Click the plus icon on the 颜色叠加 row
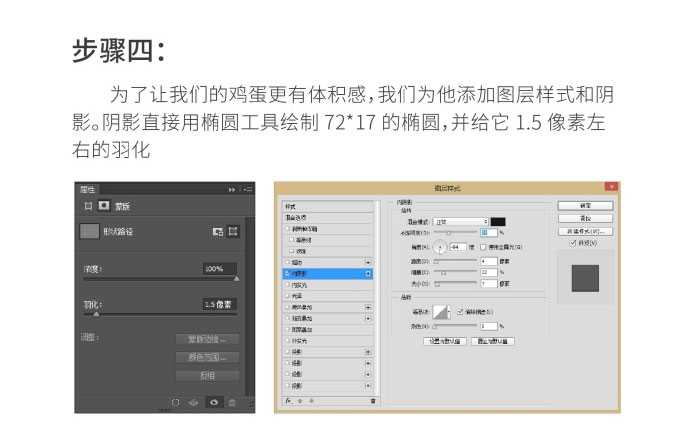690x444 pixels. (x=368, y=307)
